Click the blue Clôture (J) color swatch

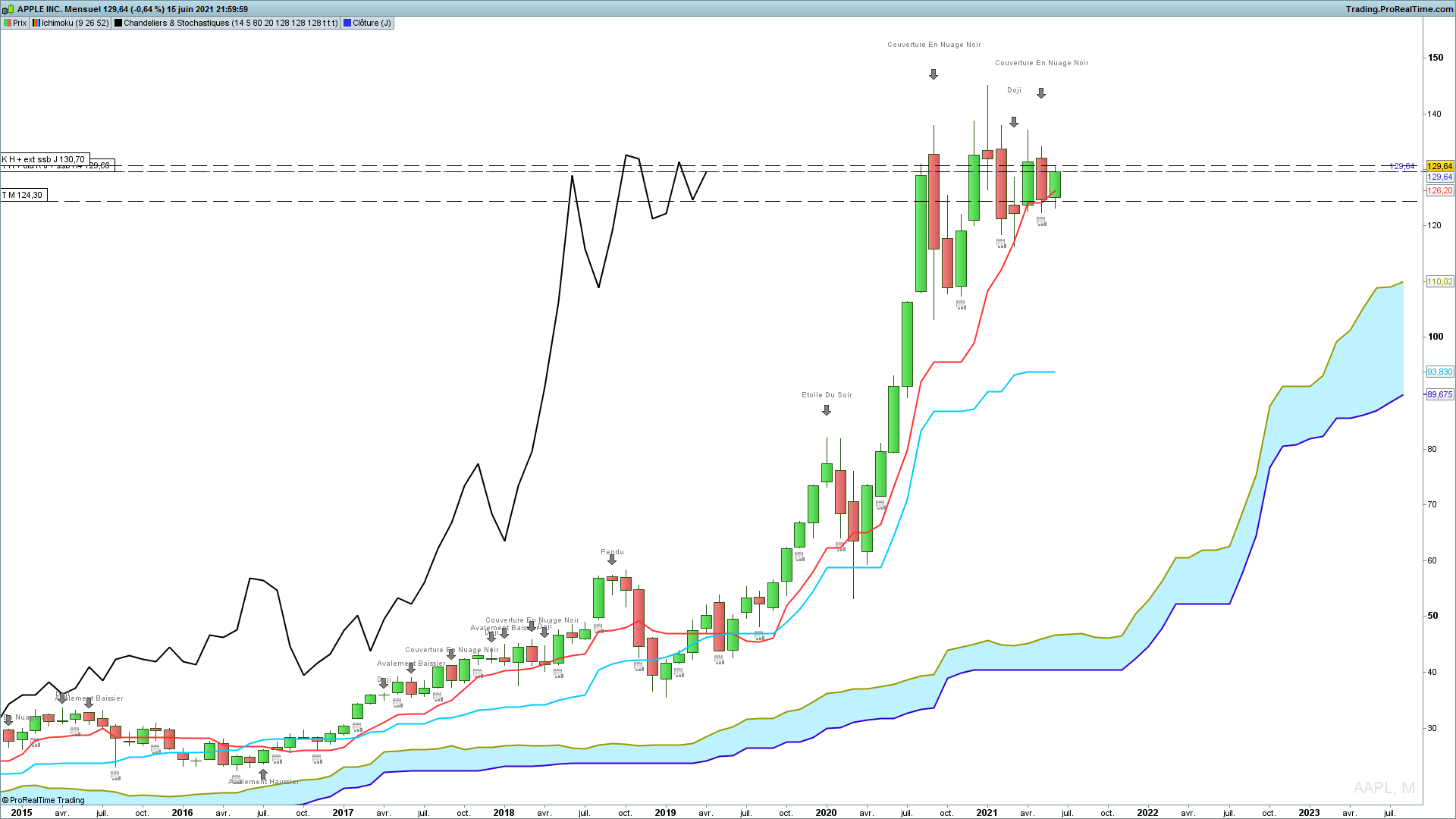click(x=347, y=23)
